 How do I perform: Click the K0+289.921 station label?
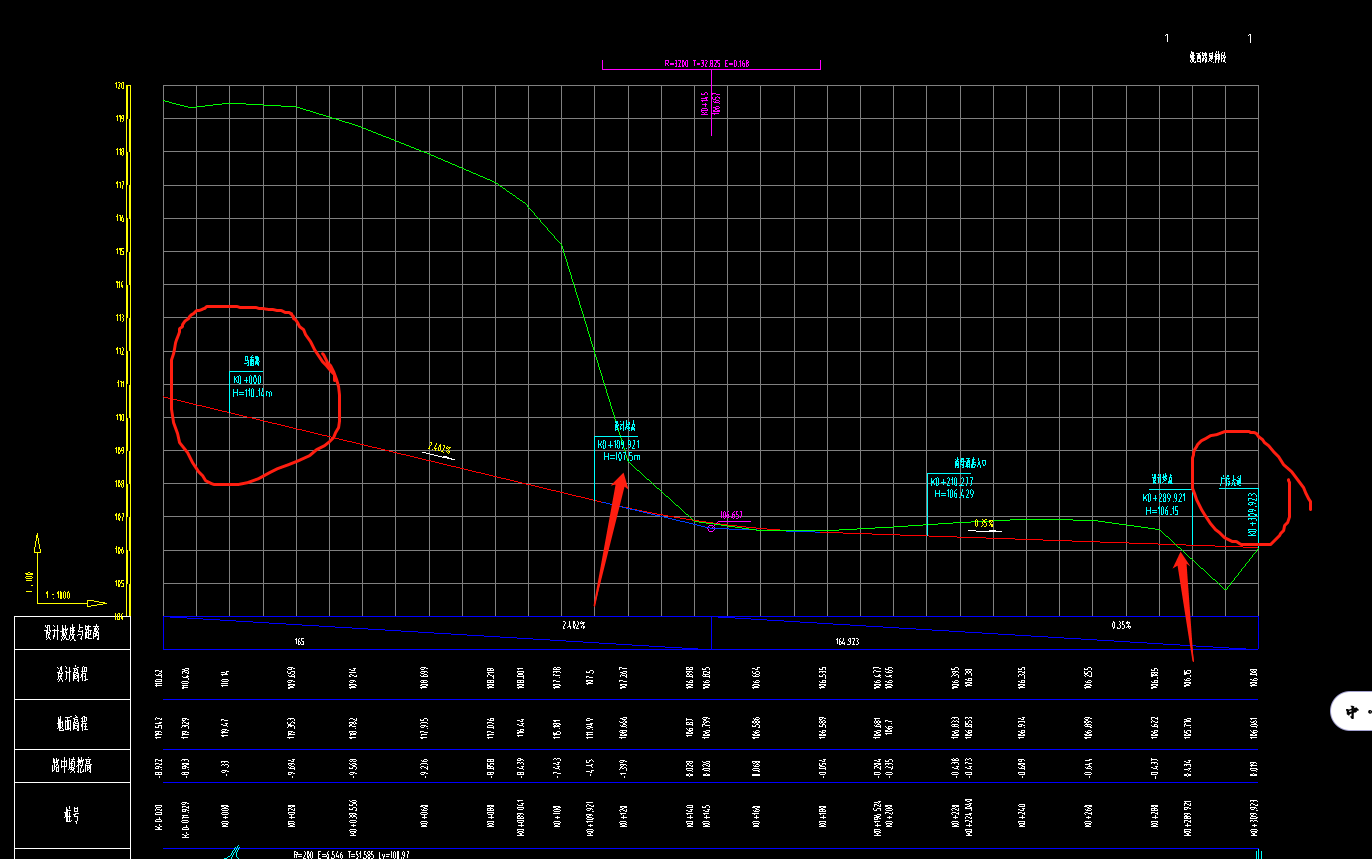[x=1165, y=498]
